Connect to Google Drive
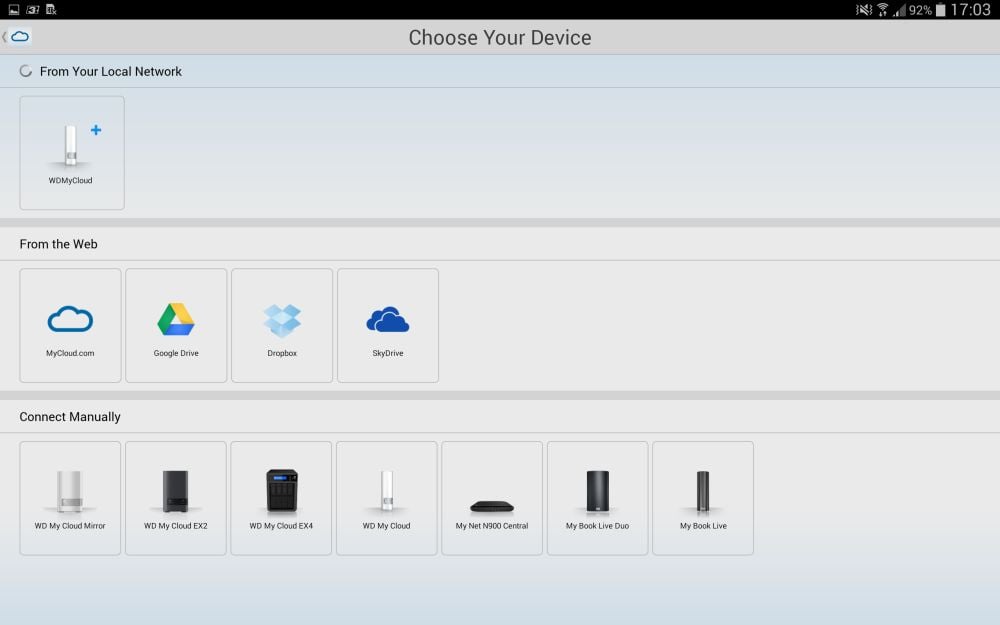Screen dimensions: 1000x625 (176, 325)
